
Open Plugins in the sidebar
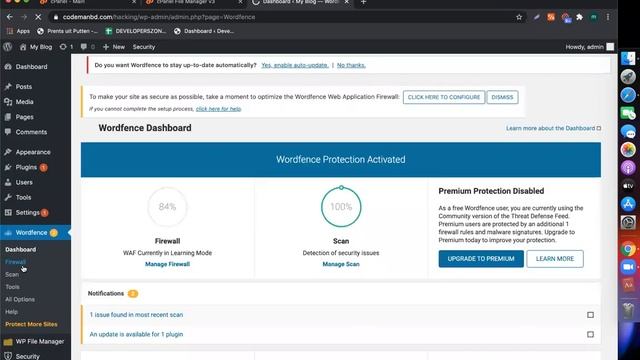coord(26,167)
